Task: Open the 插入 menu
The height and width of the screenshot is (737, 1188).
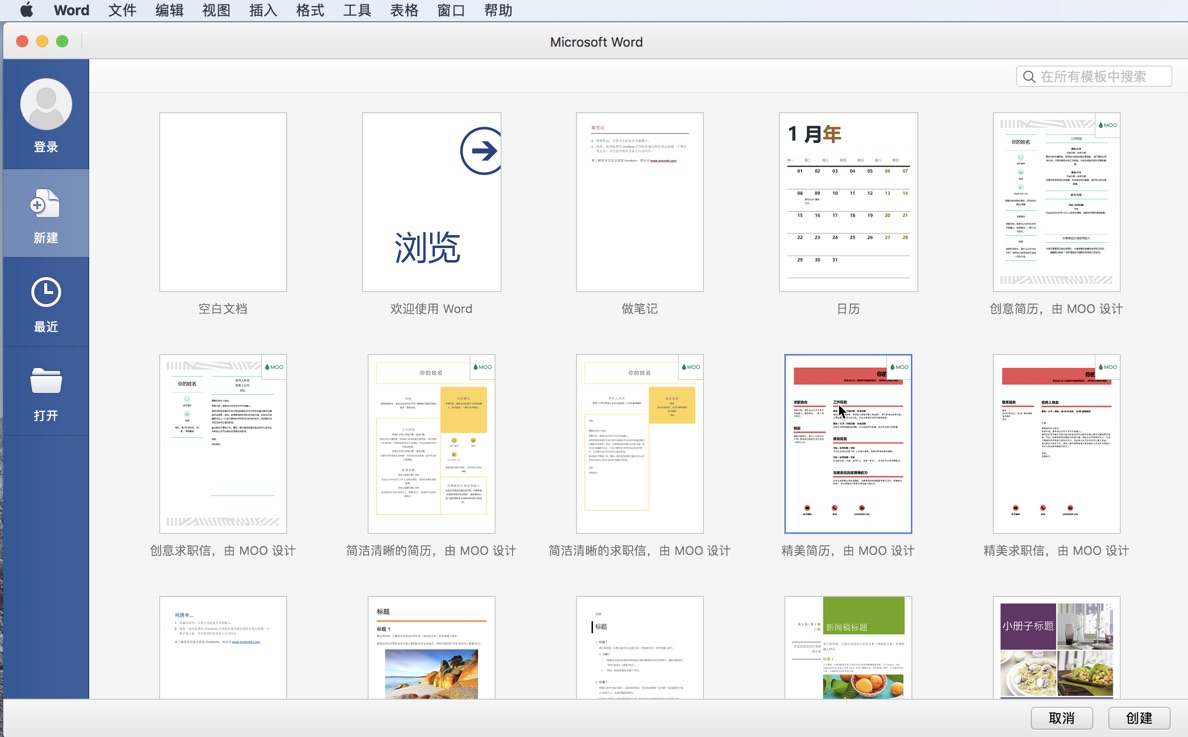Action: point(263,10)
